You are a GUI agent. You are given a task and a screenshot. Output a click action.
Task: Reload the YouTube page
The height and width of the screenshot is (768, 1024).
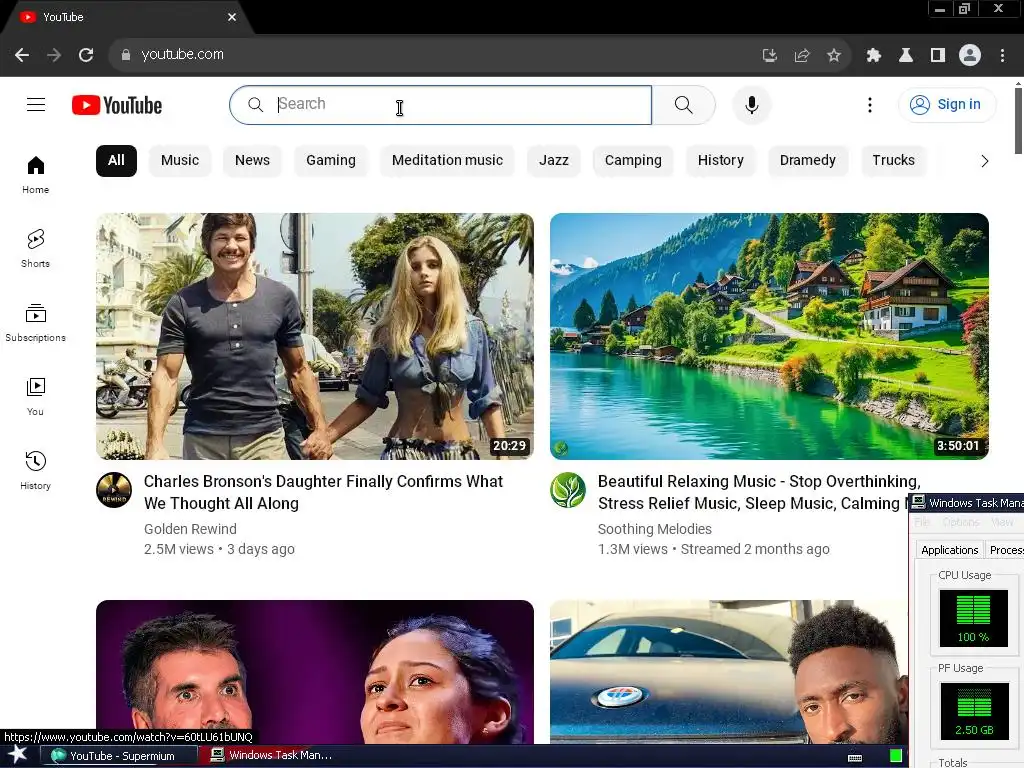click(x=86, y=55)
